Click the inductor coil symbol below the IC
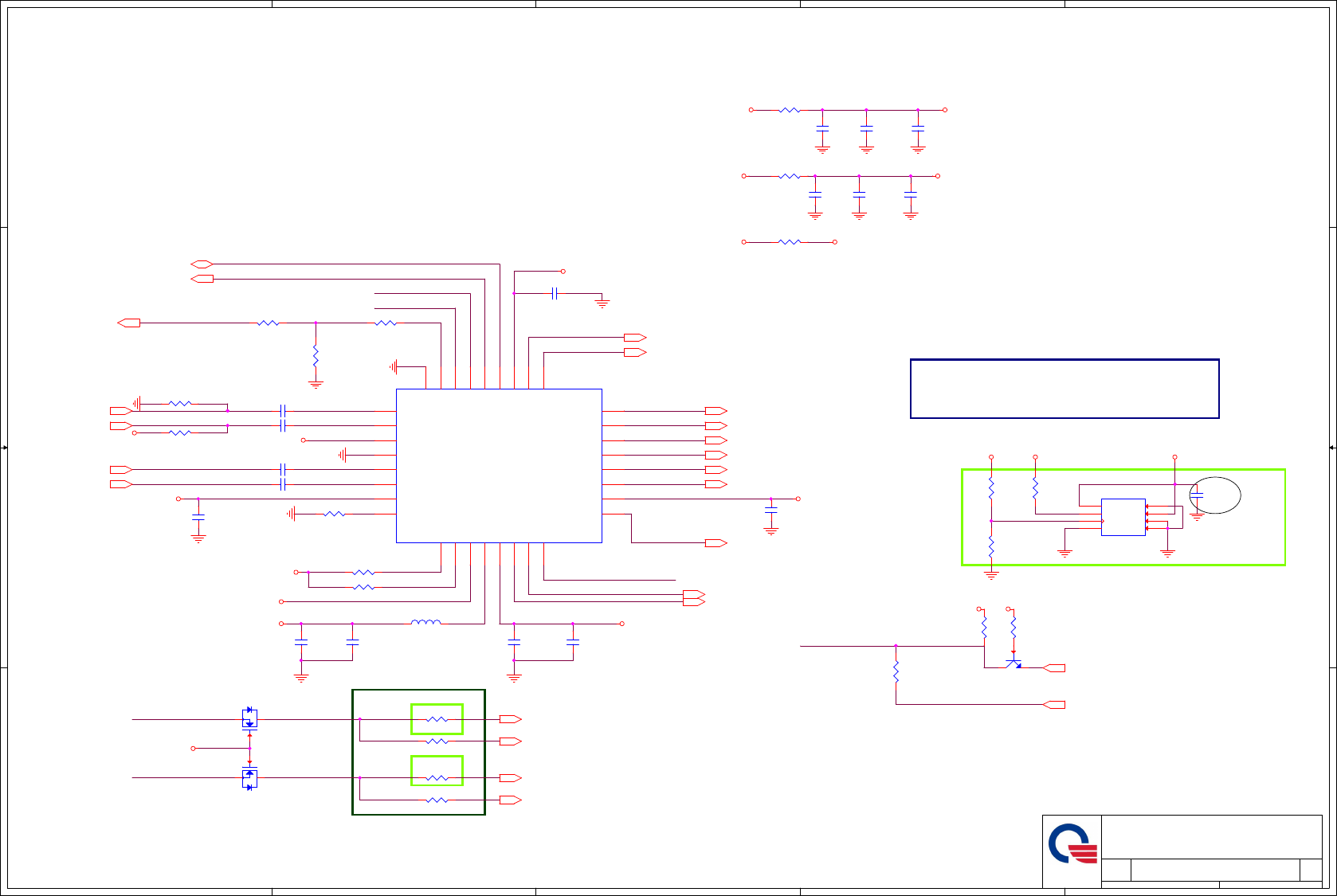Viewport: 1337px width, 896px height. pos(425,622)
